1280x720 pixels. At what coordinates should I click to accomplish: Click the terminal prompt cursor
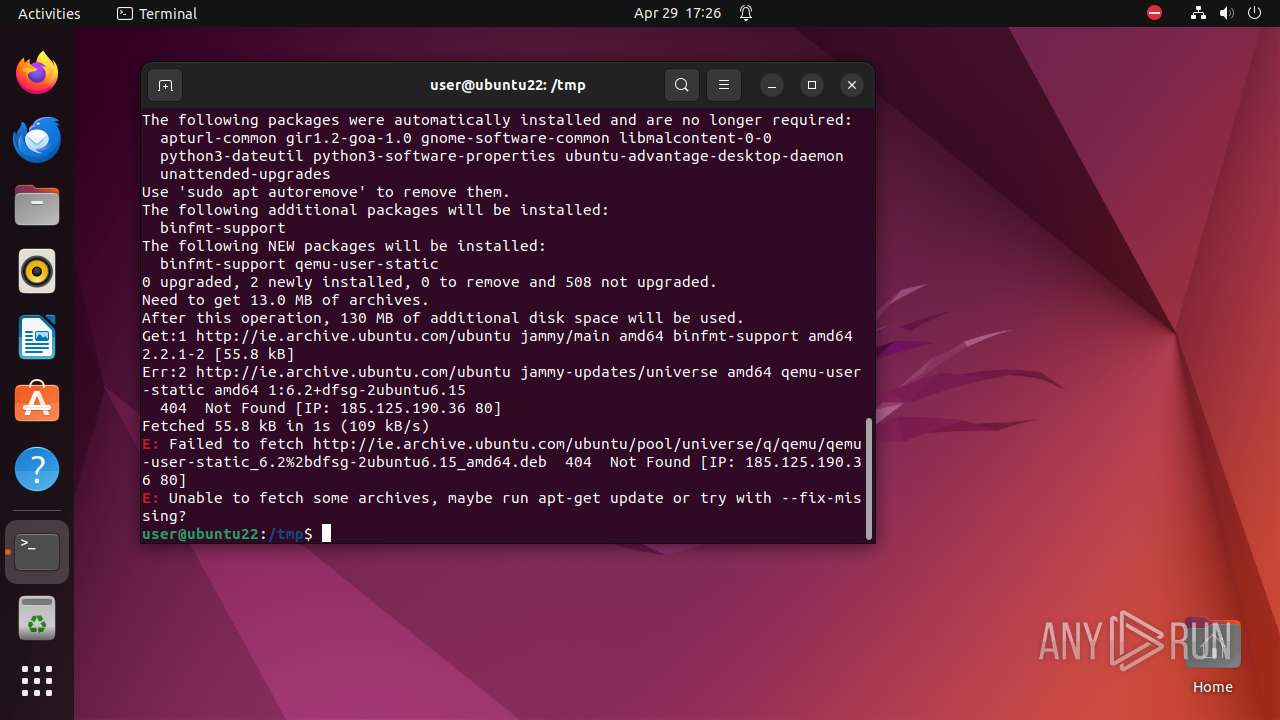click(x=326, y=534)
